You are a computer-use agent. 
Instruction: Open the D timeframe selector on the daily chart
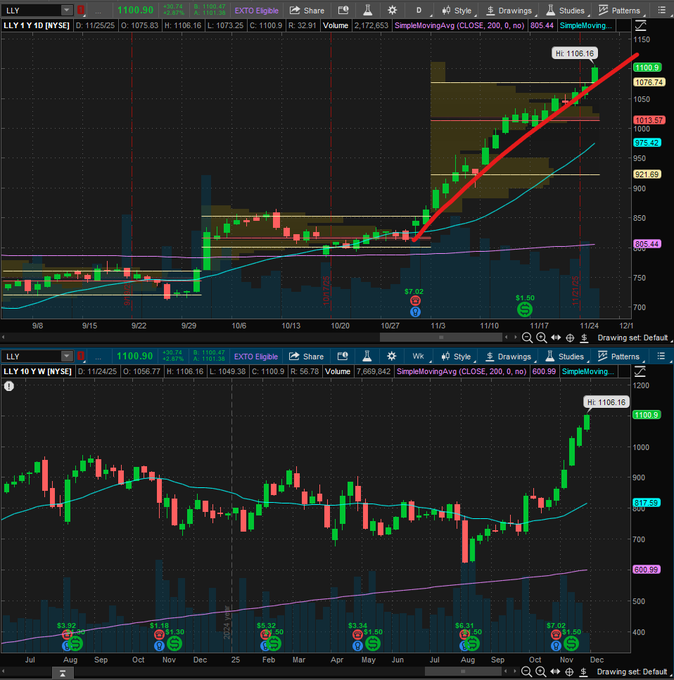[x=419, y=10]
